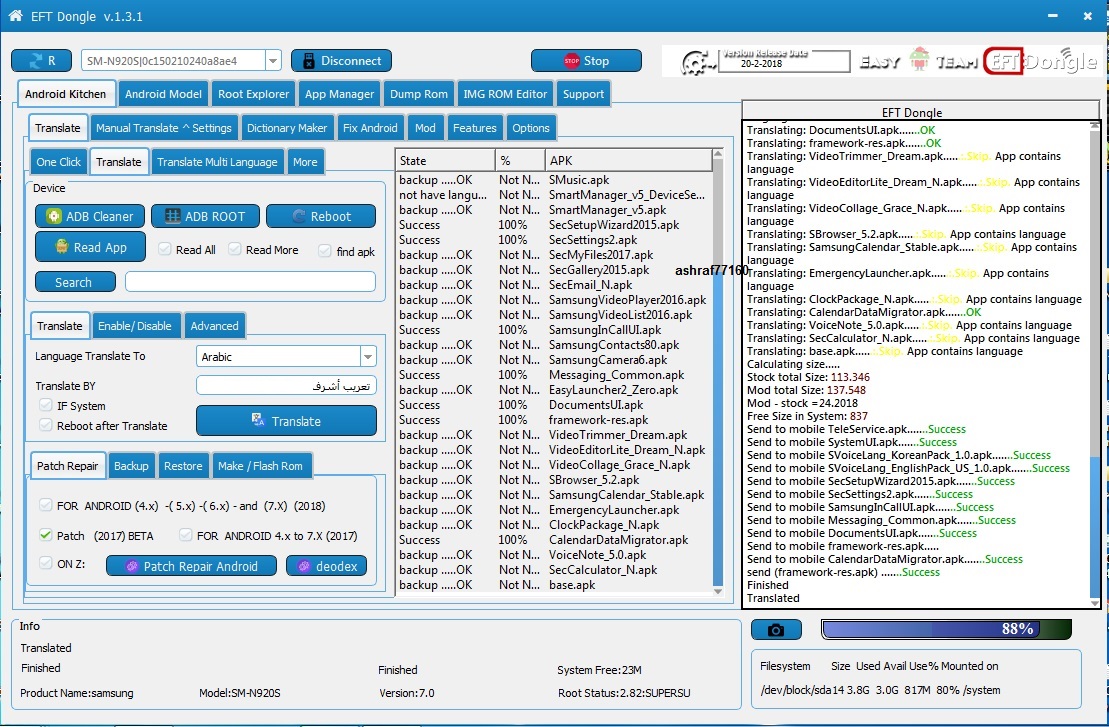Open the Dictionary Maker tab

(286, 128)
